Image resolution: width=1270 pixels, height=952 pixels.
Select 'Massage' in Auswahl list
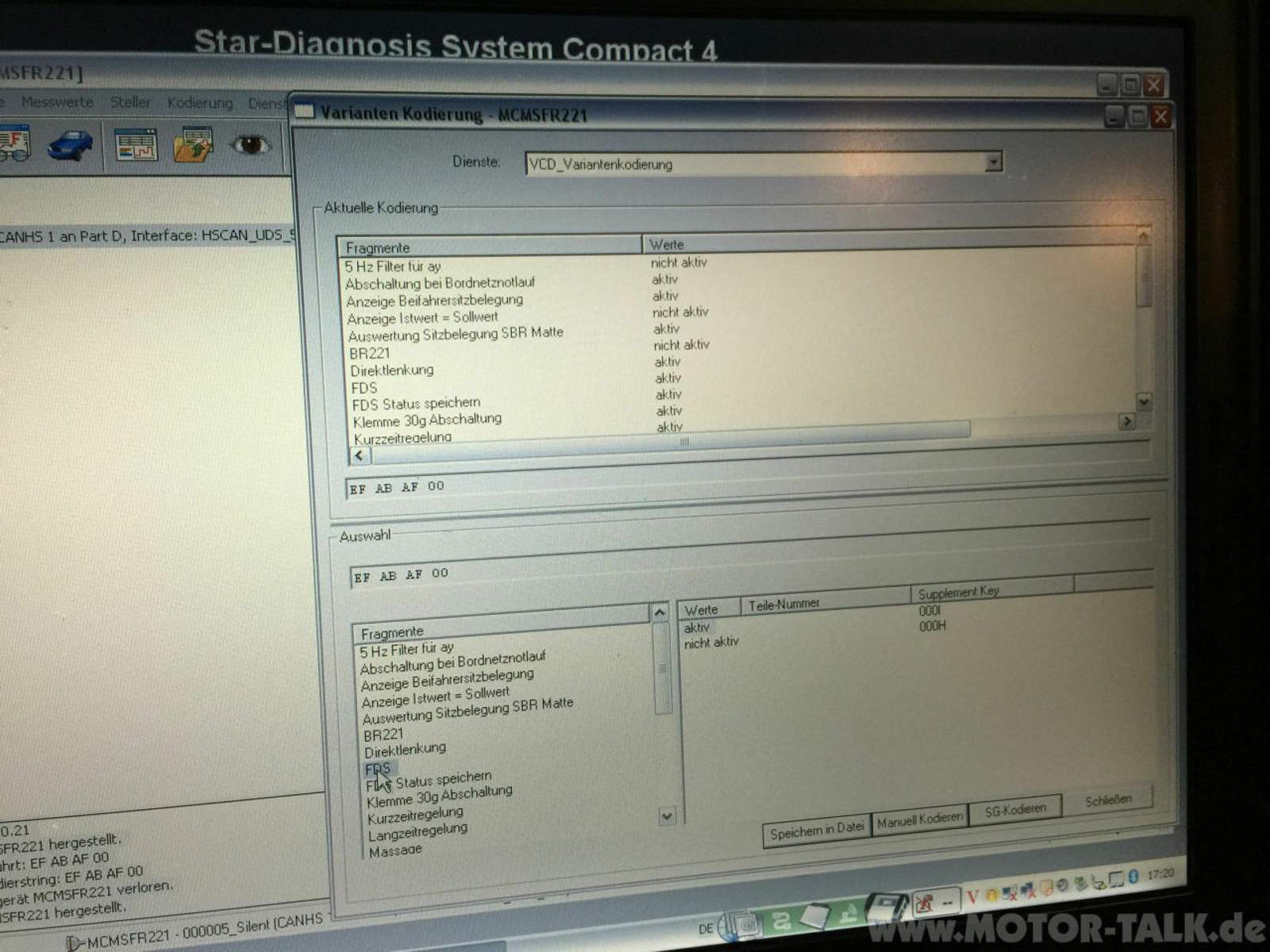point(395,850)
